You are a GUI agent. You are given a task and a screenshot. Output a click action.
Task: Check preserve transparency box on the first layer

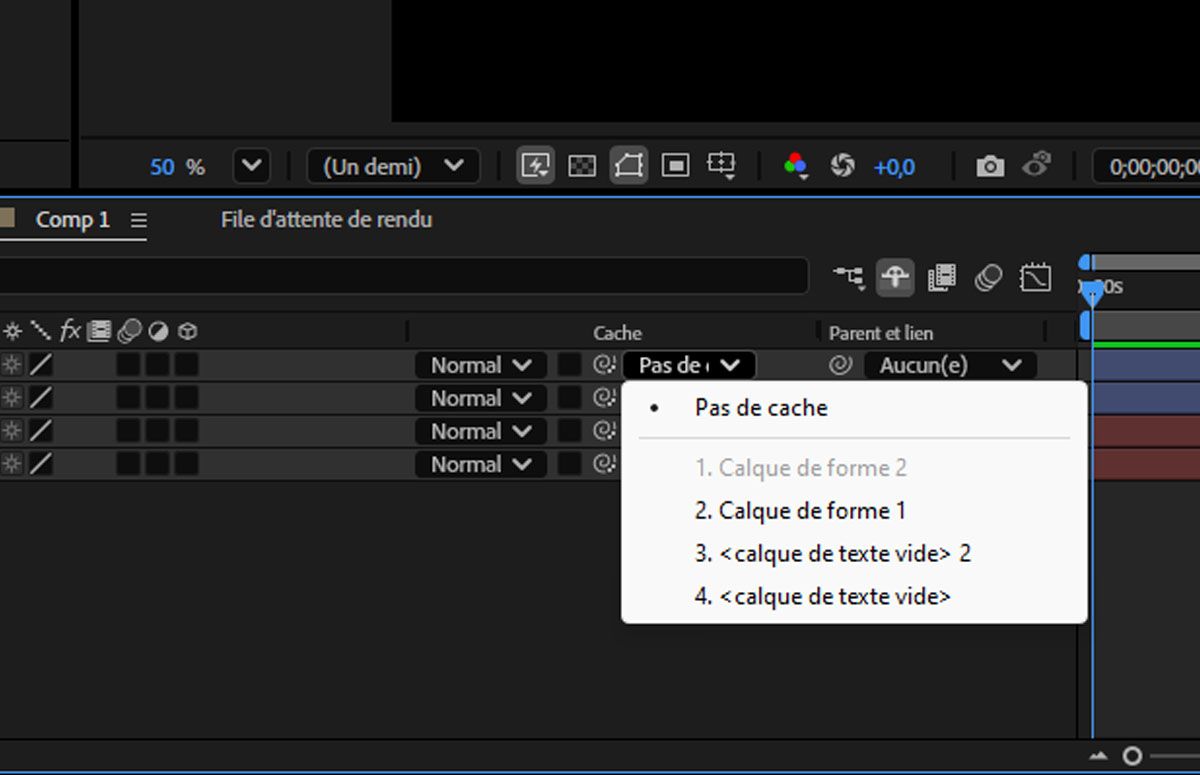[569, 365]
